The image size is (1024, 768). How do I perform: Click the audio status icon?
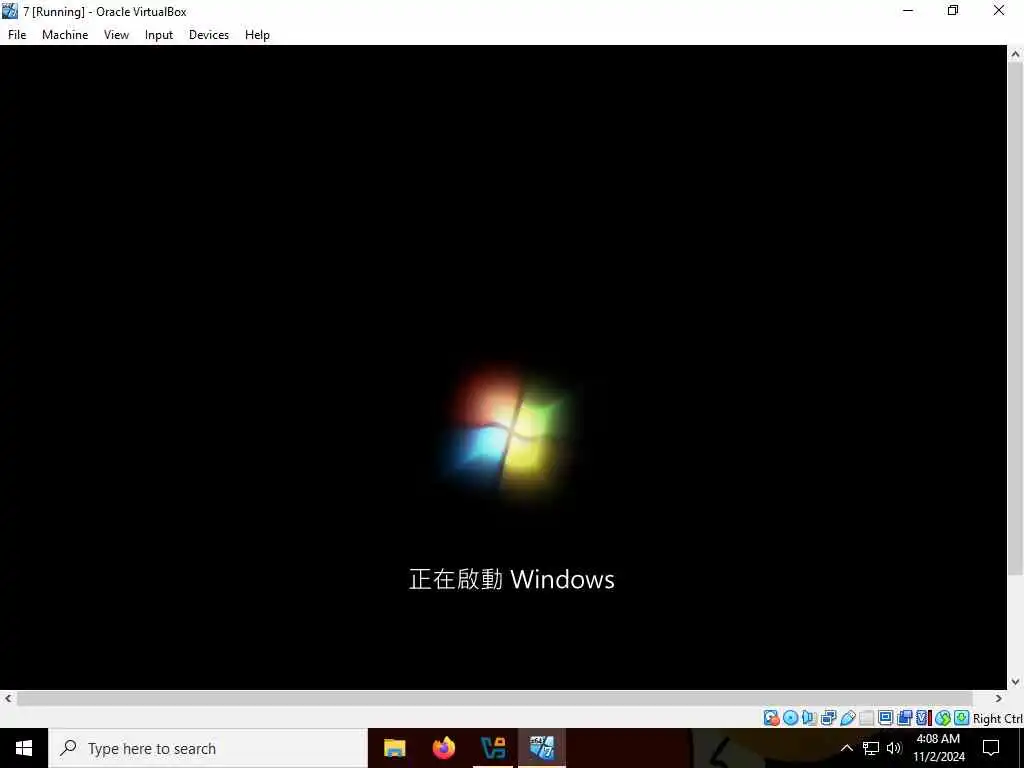809,718
